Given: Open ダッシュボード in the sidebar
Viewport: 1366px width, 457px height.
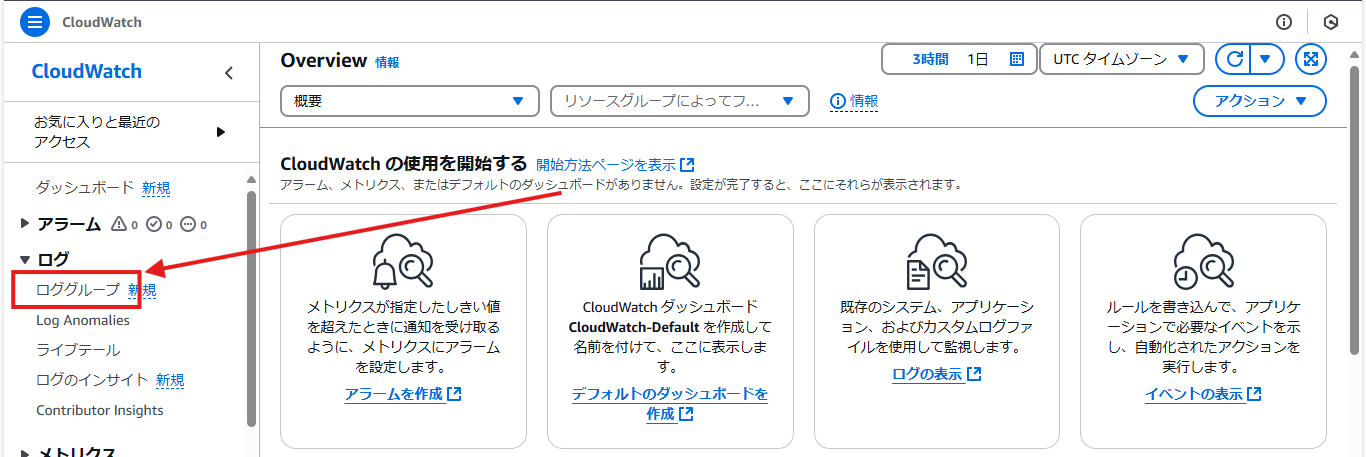Looking at the screenshot, I should 84,187.
